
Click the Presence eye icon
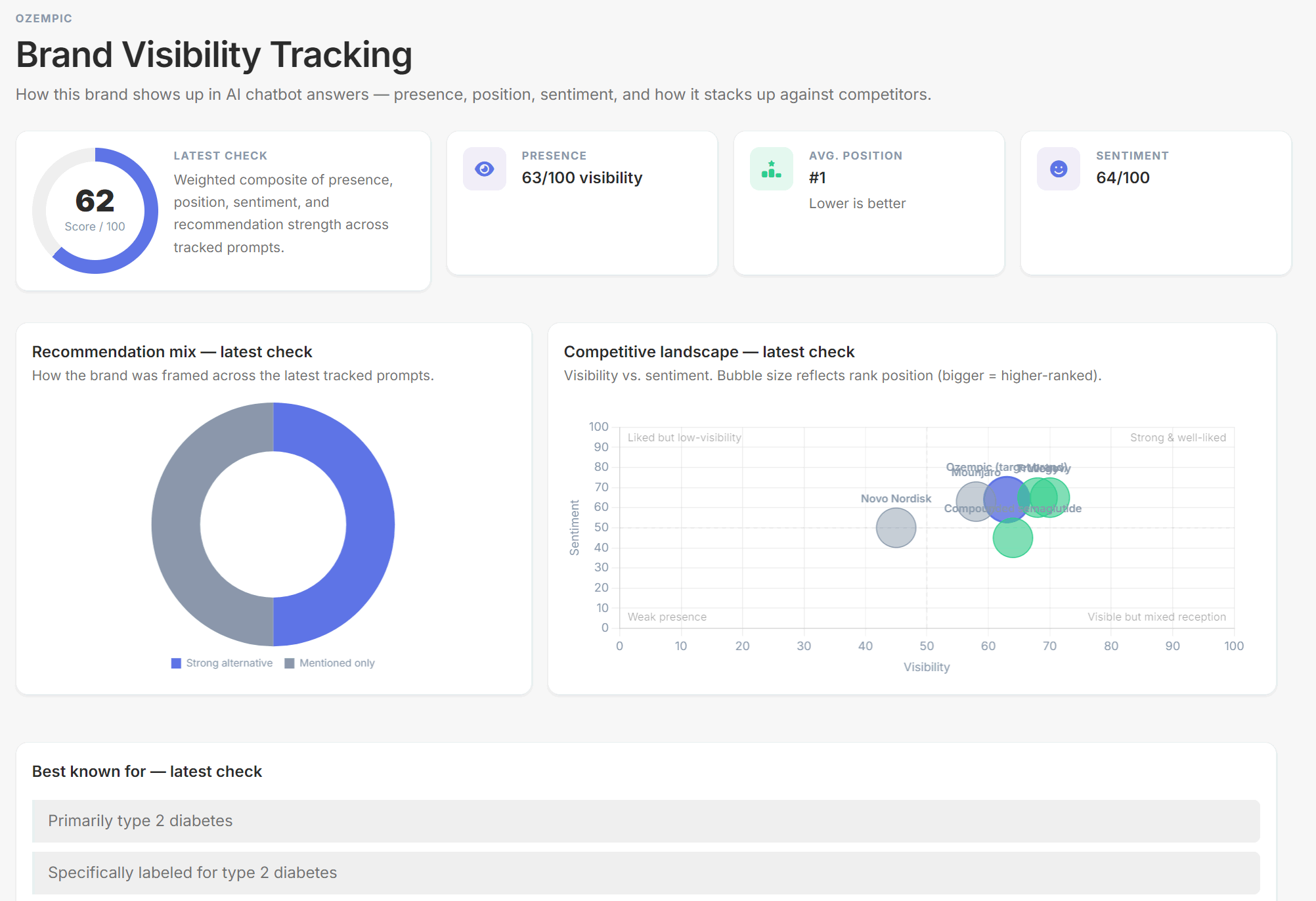(x=485, y=169)
